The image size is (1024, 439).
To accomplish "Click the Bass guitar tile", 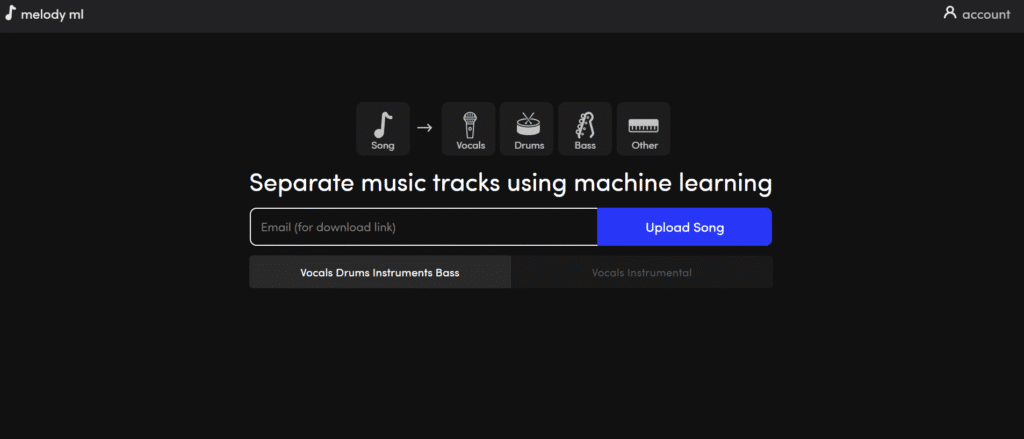I will pyautogui.click(x=585, y=129).
